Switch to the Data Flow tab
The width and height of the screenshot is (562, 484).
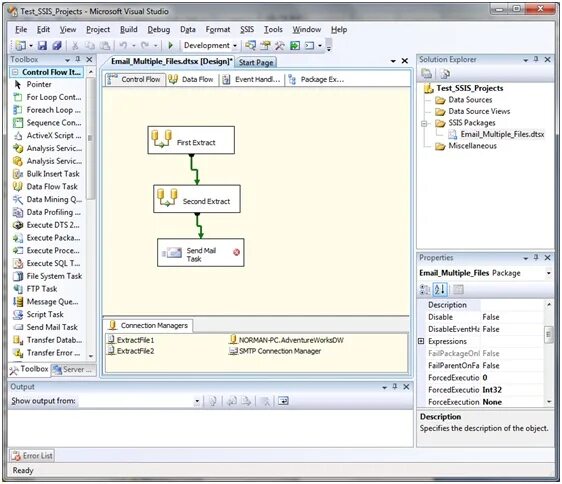click(191, 80)
